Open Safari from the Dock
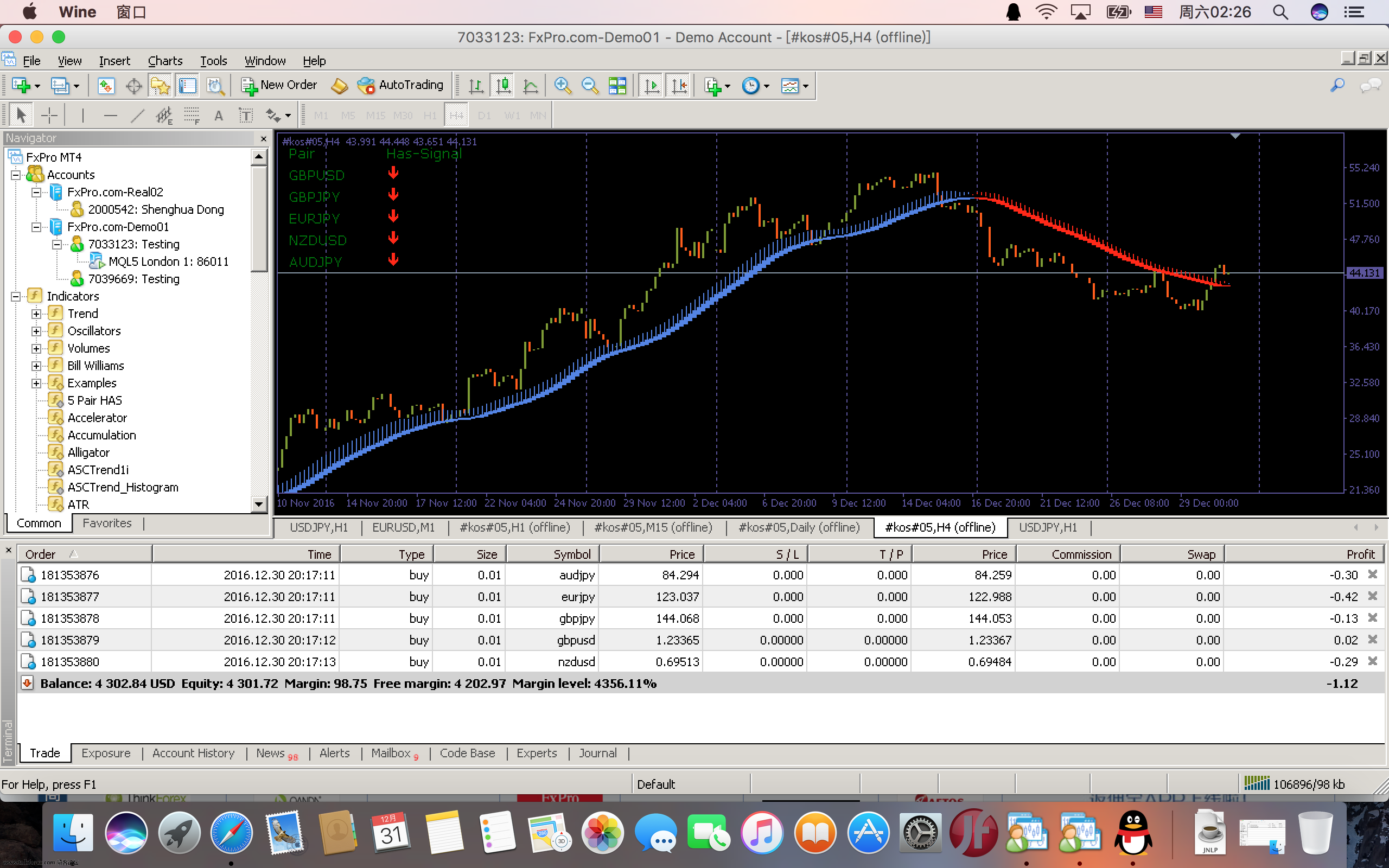Viewport: 1389px width, 868px height. [231, 832]
